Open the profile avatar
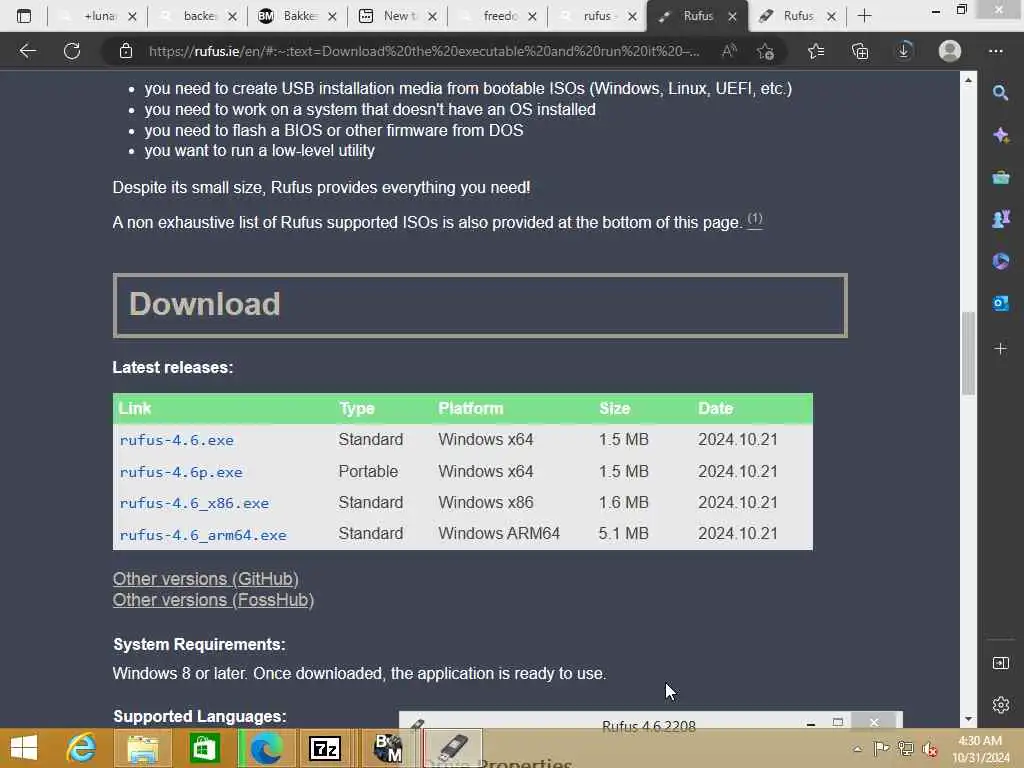1024x768 pixels. click(x=950, y=51)
